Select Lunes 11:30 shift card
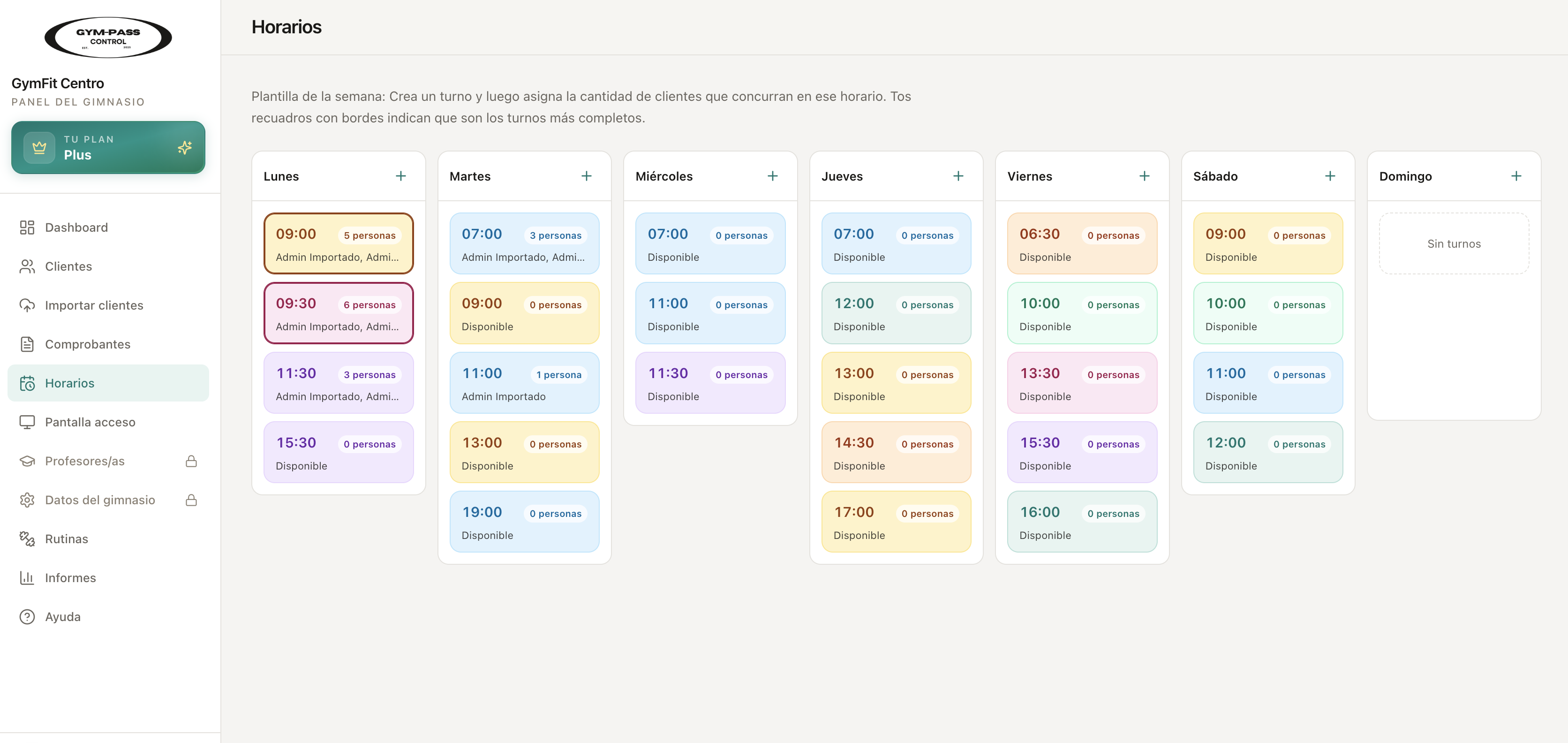 point(339,383)
